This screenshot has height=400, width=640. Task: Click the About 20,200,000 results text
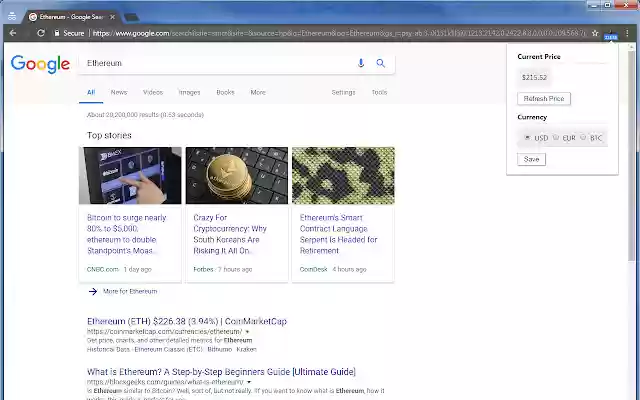[145, 115]
